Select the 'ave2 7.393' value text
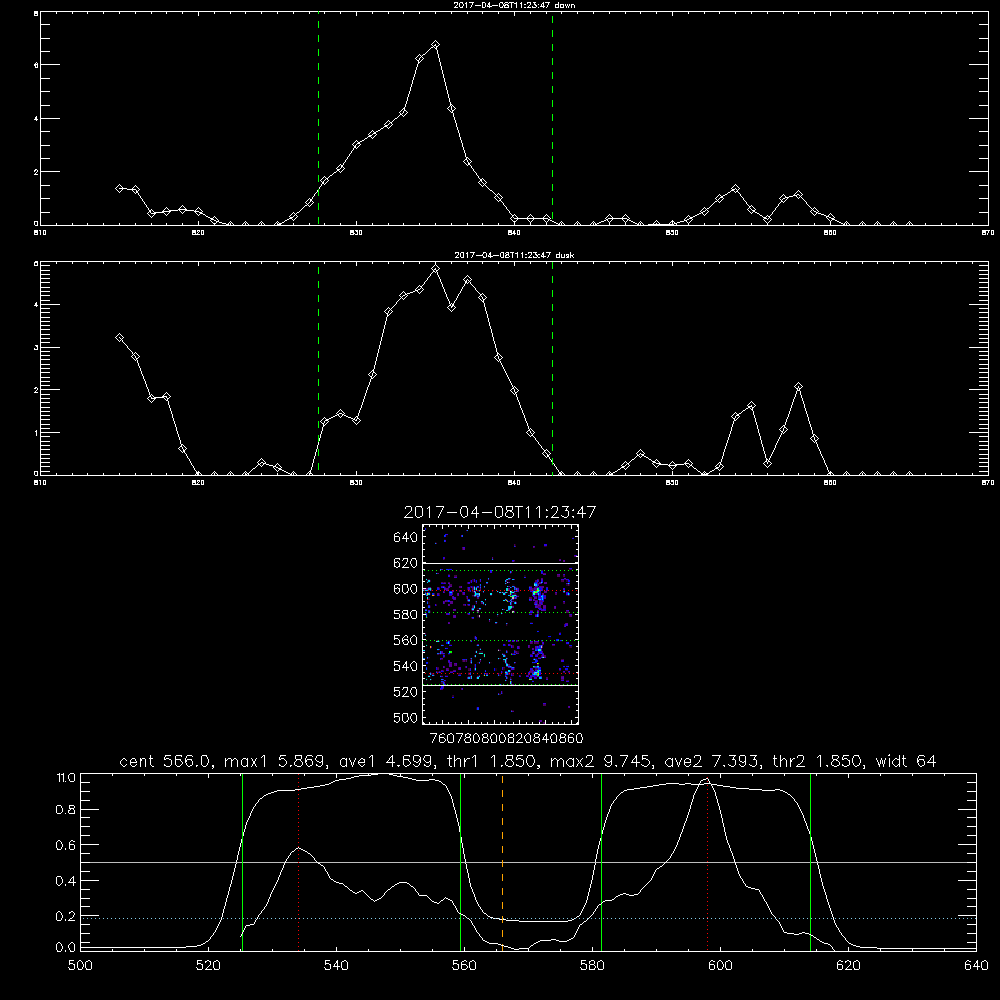Image resolution: width=1000 pixels, height=1000 pixels. [712, 761]
